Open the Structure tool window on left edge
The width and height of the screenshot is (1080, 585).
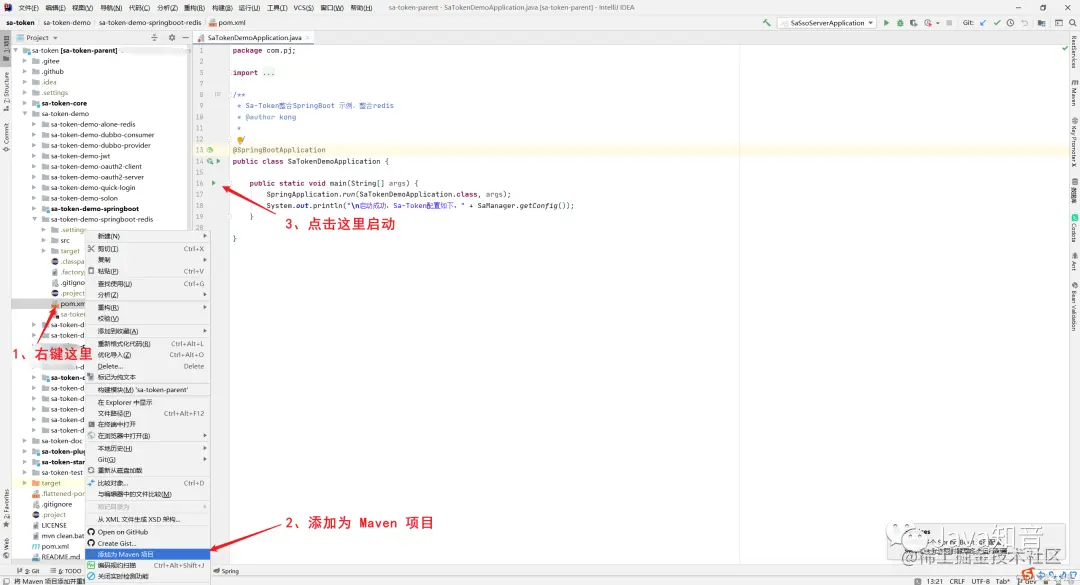6,92
